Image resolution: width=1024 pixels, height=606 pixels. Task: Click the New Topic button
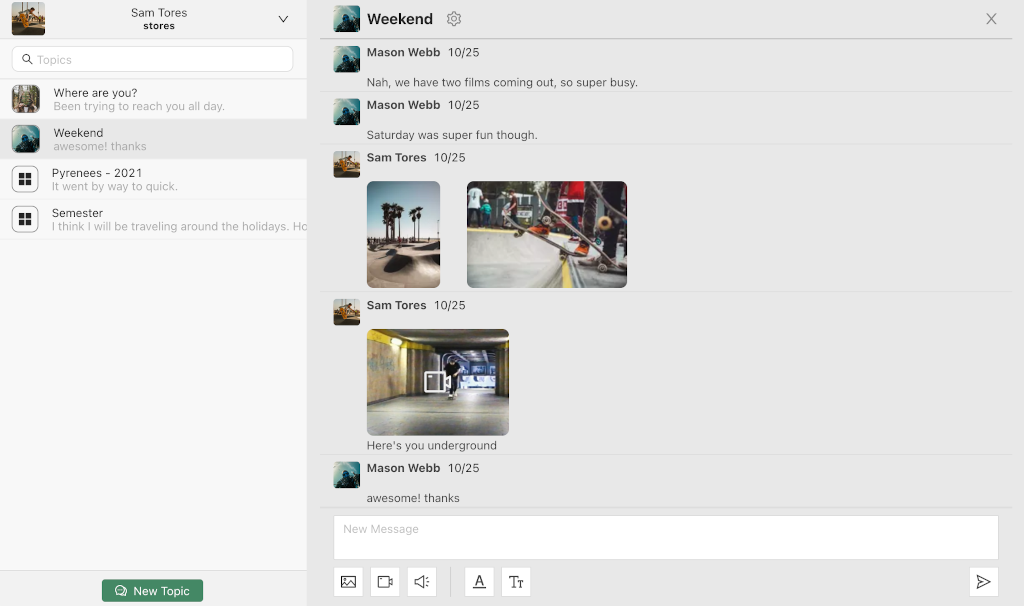click(x=152, y=591)
